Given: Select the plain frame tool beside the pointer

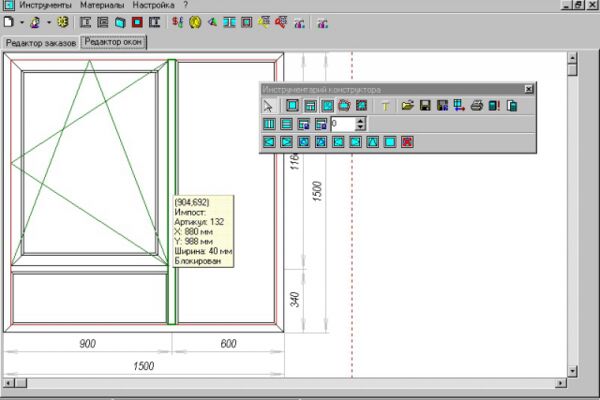Looking at the screenshot, I should click(292, 105).
